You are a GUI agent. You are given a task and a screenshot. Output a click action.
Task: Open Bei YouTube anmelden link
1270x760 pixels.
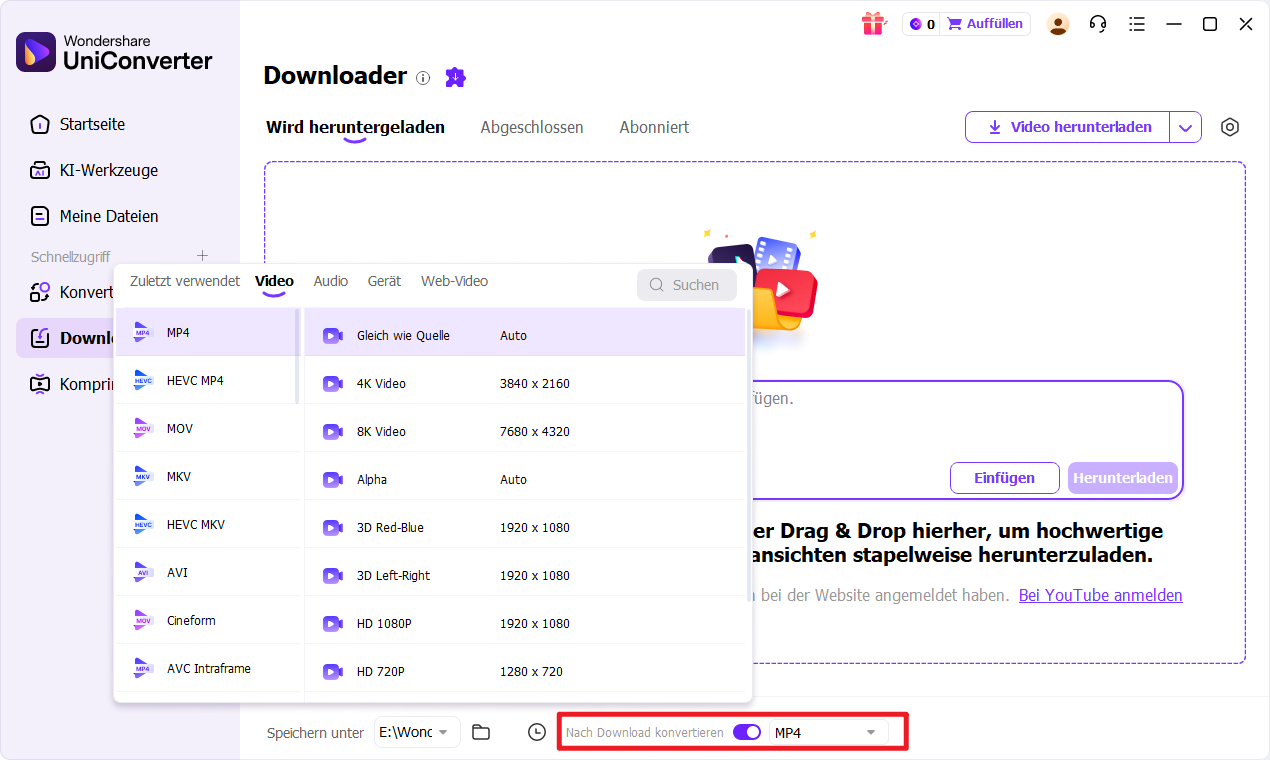coord(1100,595)
